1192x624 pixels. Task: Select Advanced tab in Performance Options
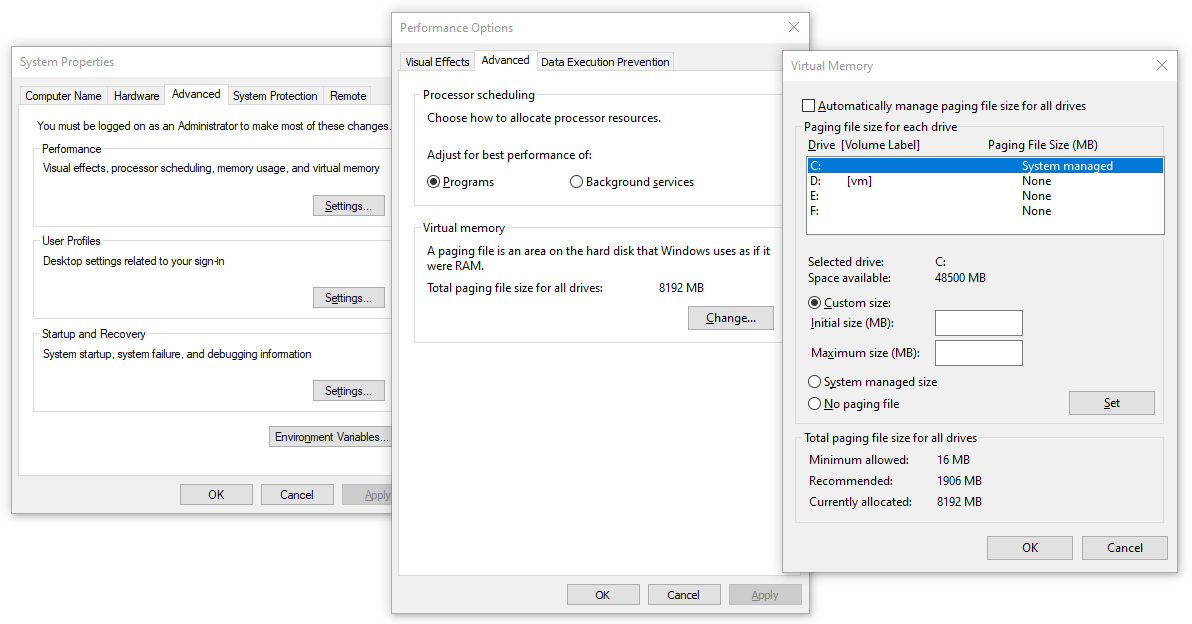[x=506, y=60]
